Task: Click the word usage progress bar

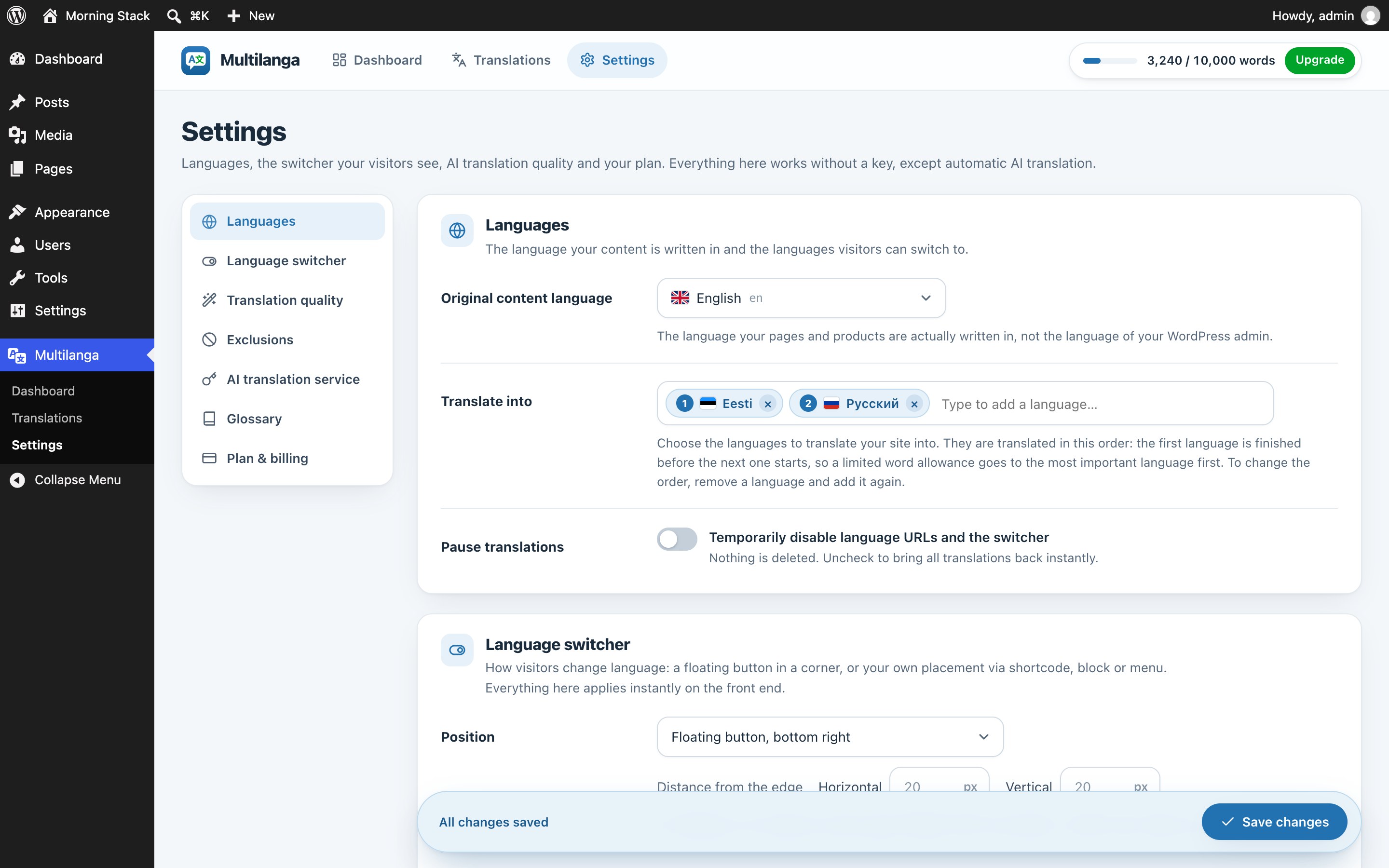Action: coord(1109,60)
